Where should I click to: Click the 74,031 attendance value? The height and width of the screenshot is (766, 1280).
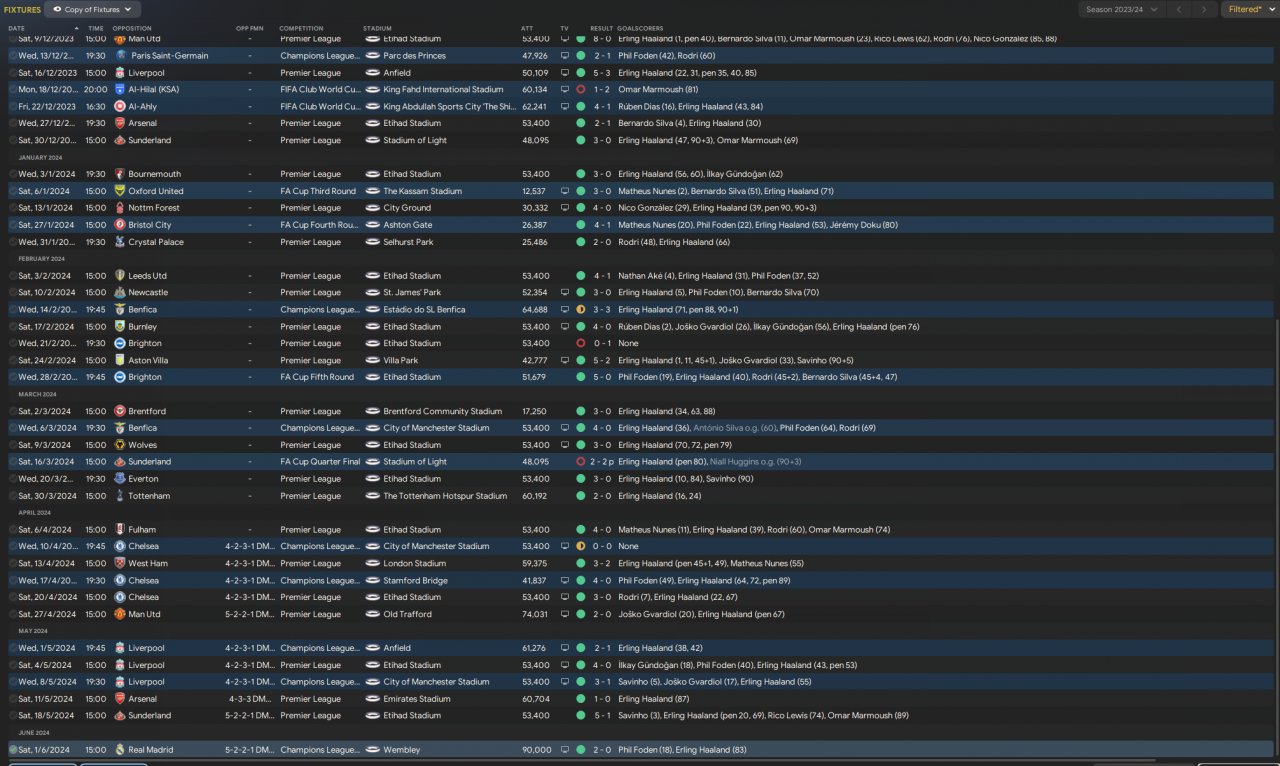pyautogui.click(x=536, y=614)
